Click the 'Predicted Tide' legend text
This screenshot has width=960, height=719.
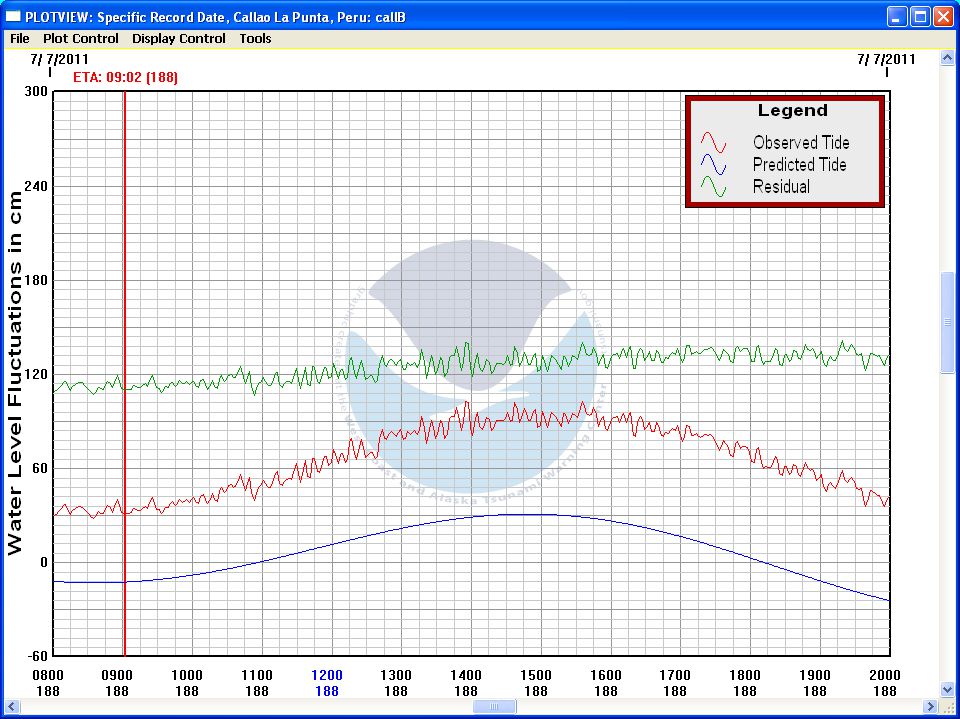coord(800,165)
